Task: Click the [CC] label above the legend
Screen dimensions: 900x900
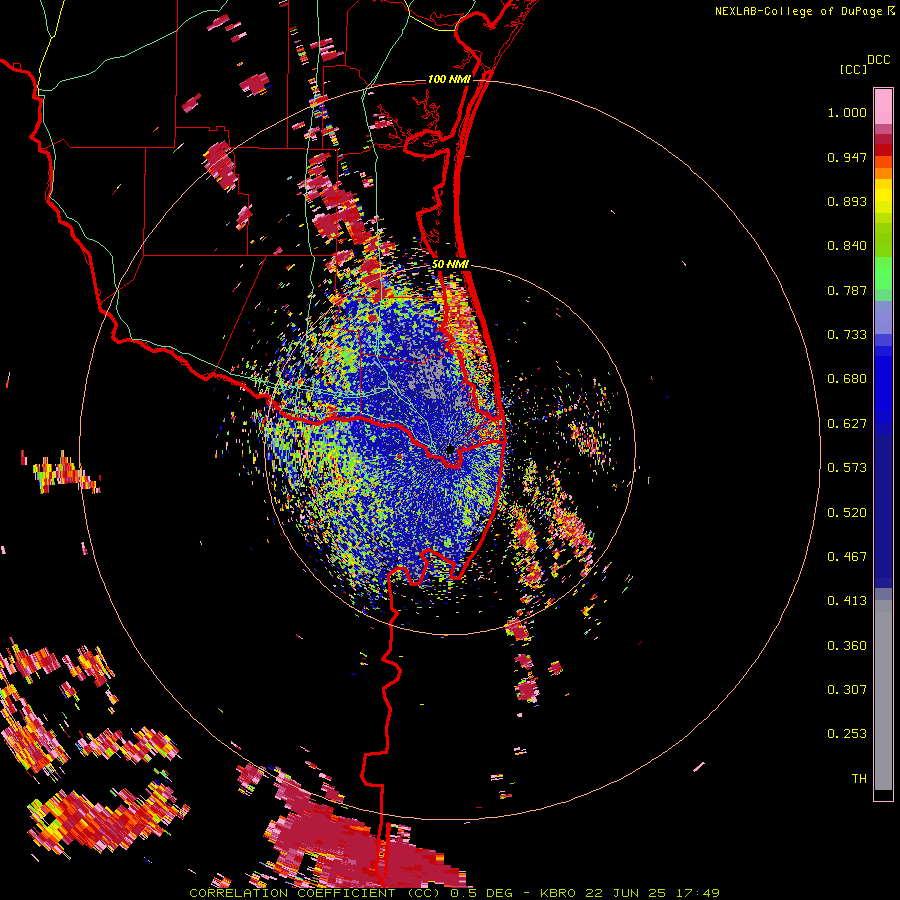Action: coord(853,69)
